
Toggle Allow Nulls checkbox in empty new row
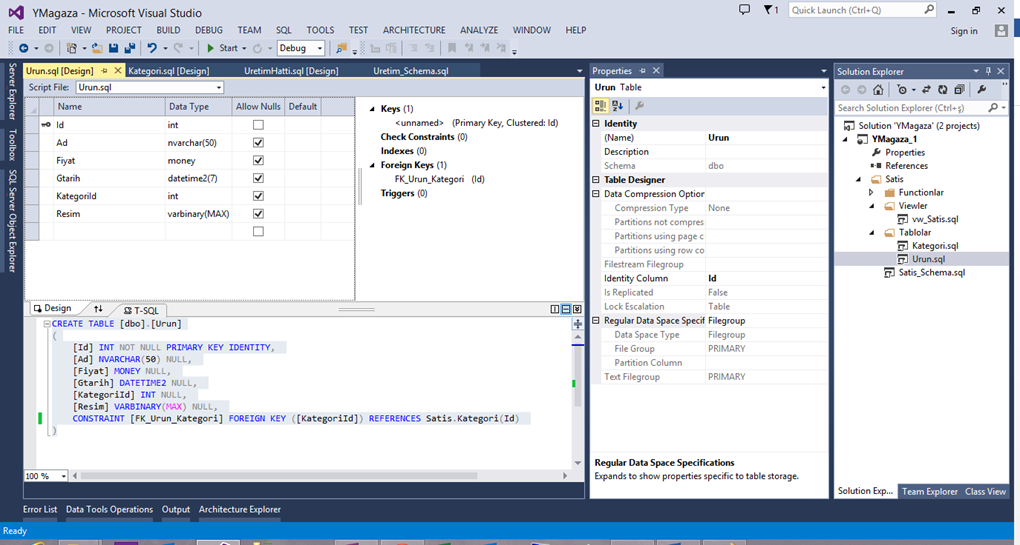(x=258, y=231)
